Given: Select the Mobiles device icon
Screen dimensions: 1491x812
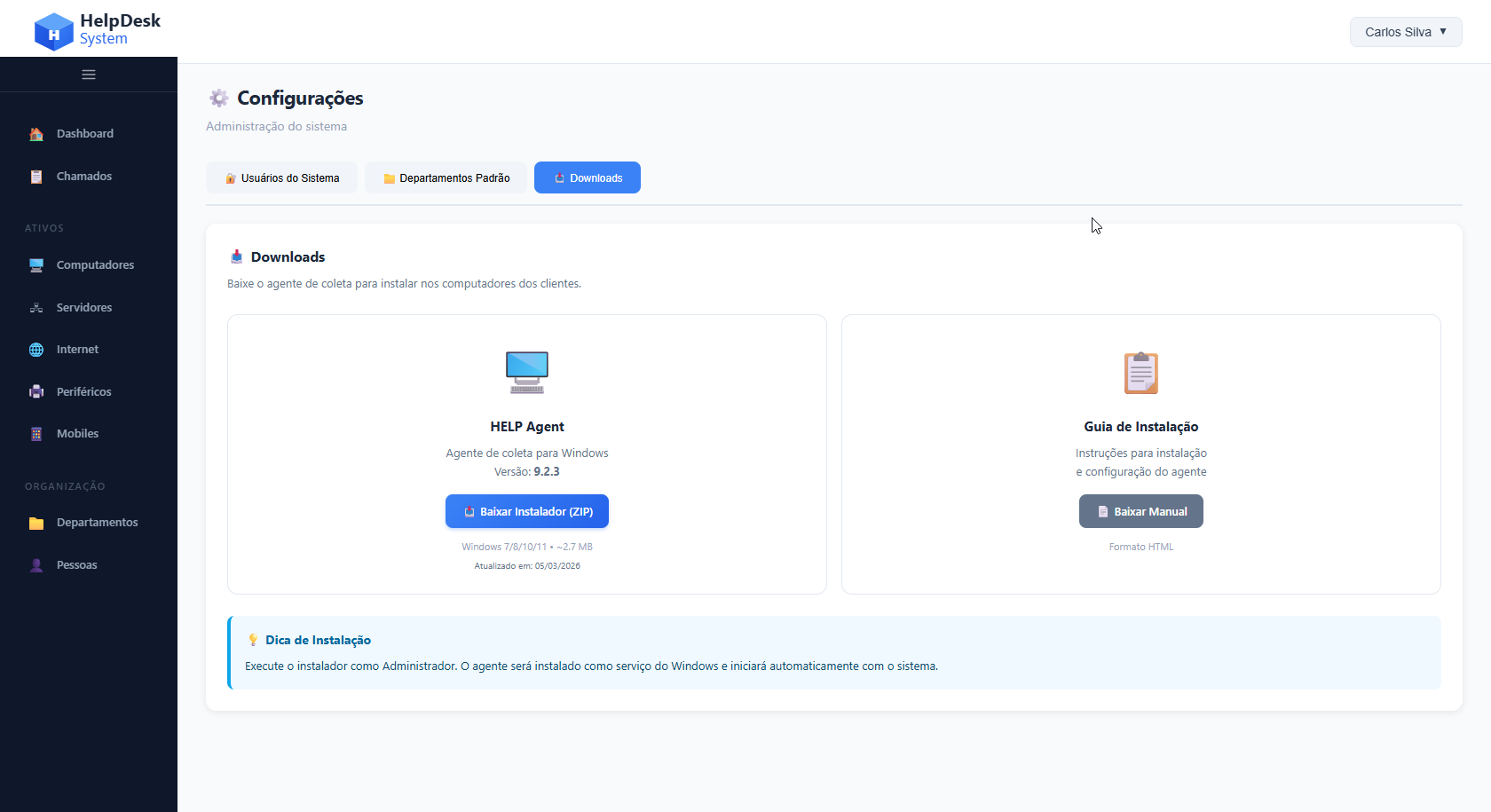Looking at the screenshot, I should [35, 433].
